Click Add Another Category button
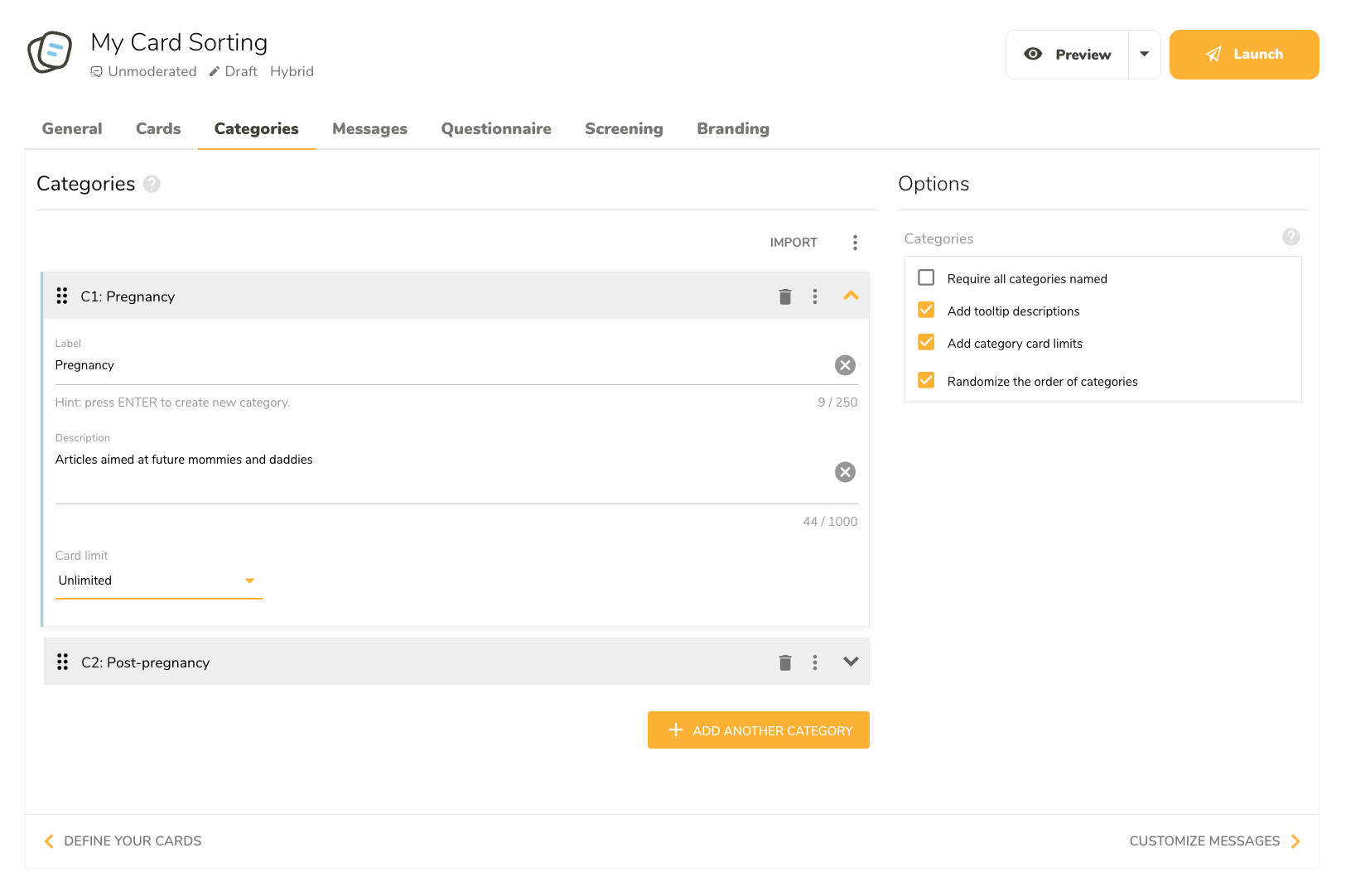This screenshot has height=896, width=1346. pyautogui.click(x=759, y=730)
